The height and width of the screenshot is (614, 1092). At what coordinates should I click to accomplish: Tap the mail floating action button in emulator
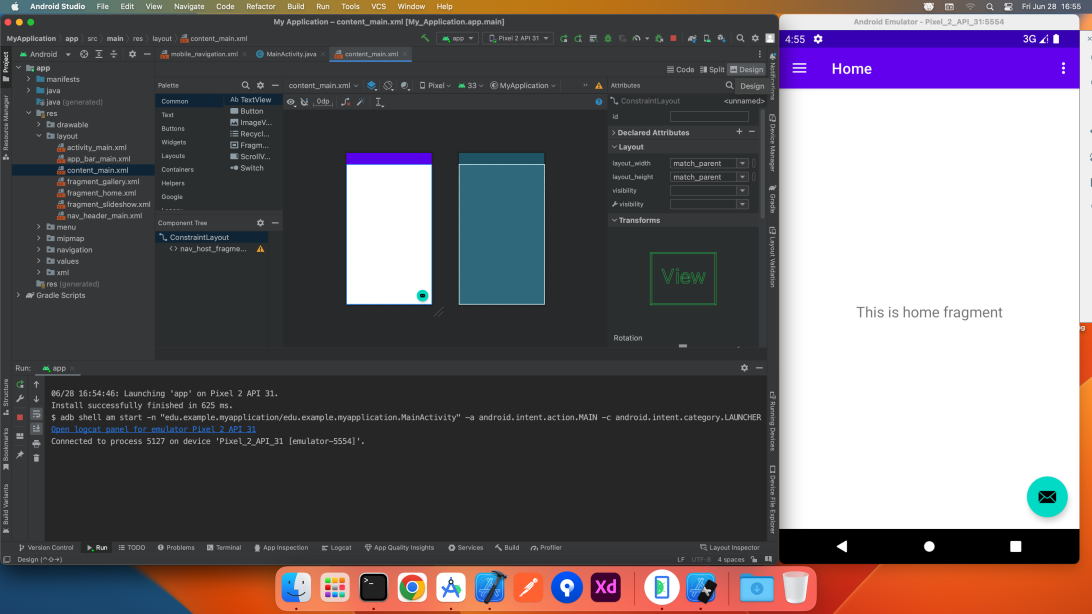pos(1047,496)
